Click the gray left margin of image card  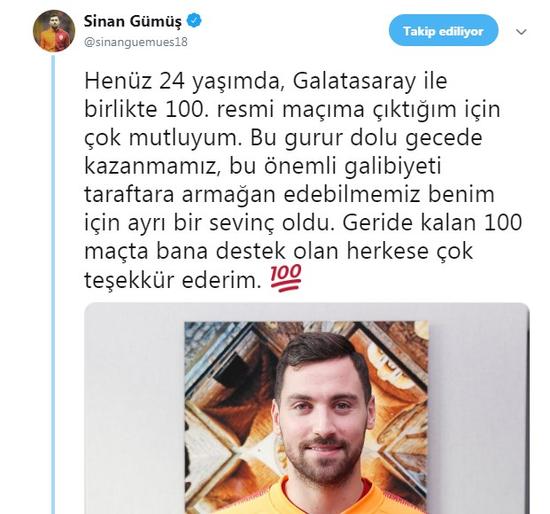tap(134, 409)
